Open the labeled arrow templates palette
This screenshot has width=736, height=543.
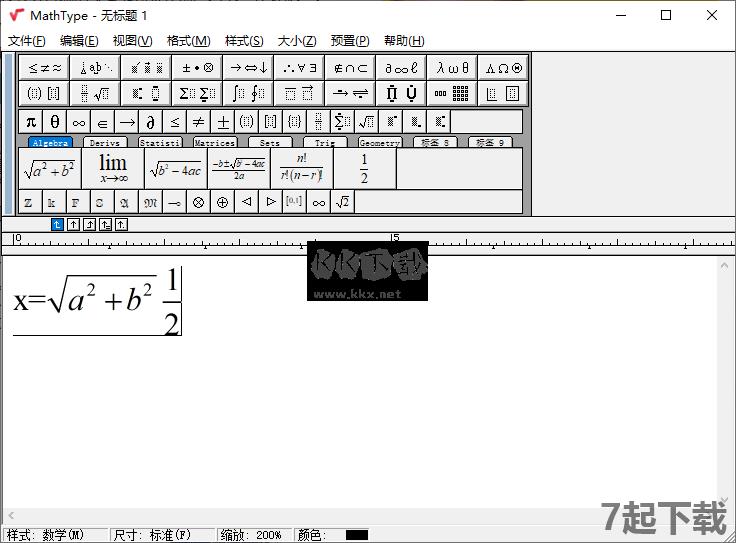coord(350,93)
